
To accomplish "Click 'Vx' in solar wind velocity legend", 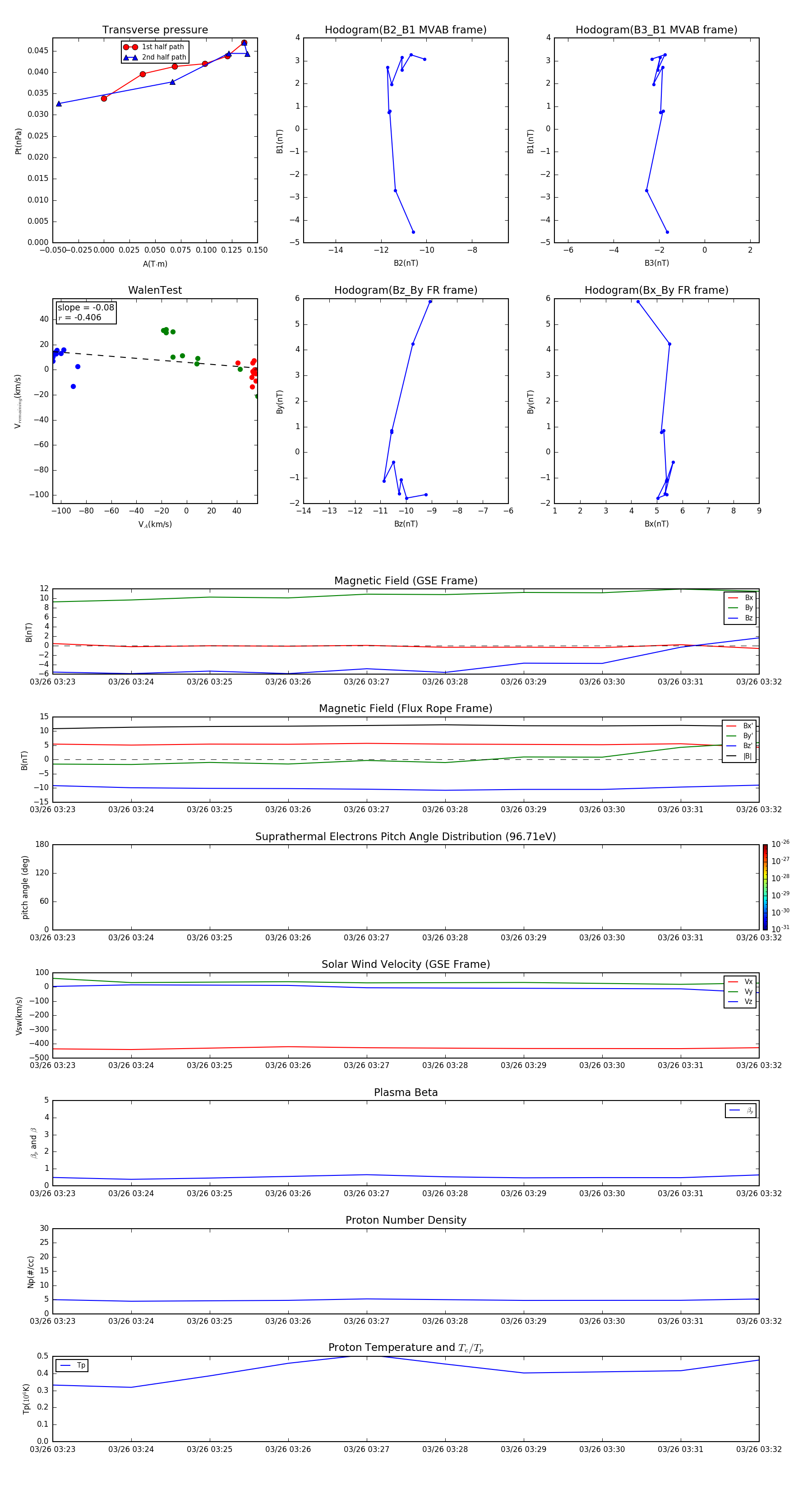I will click(x=741, y=981).
